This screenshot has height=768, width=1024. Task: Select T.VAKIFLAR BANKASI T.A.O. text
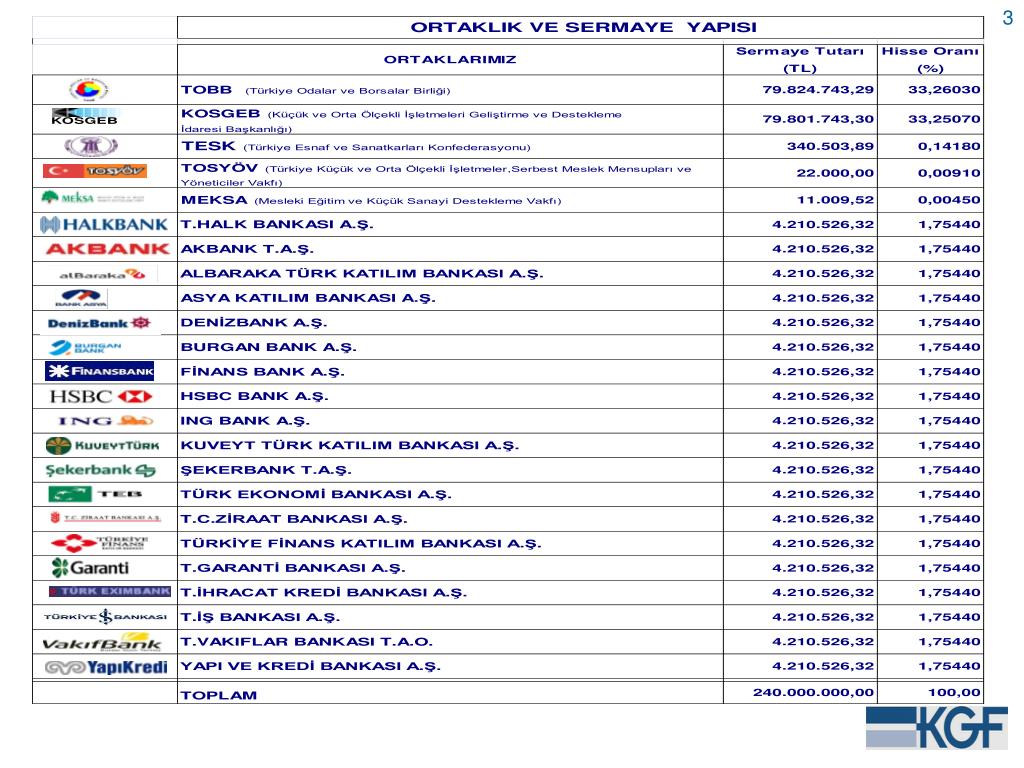point(306,642)
